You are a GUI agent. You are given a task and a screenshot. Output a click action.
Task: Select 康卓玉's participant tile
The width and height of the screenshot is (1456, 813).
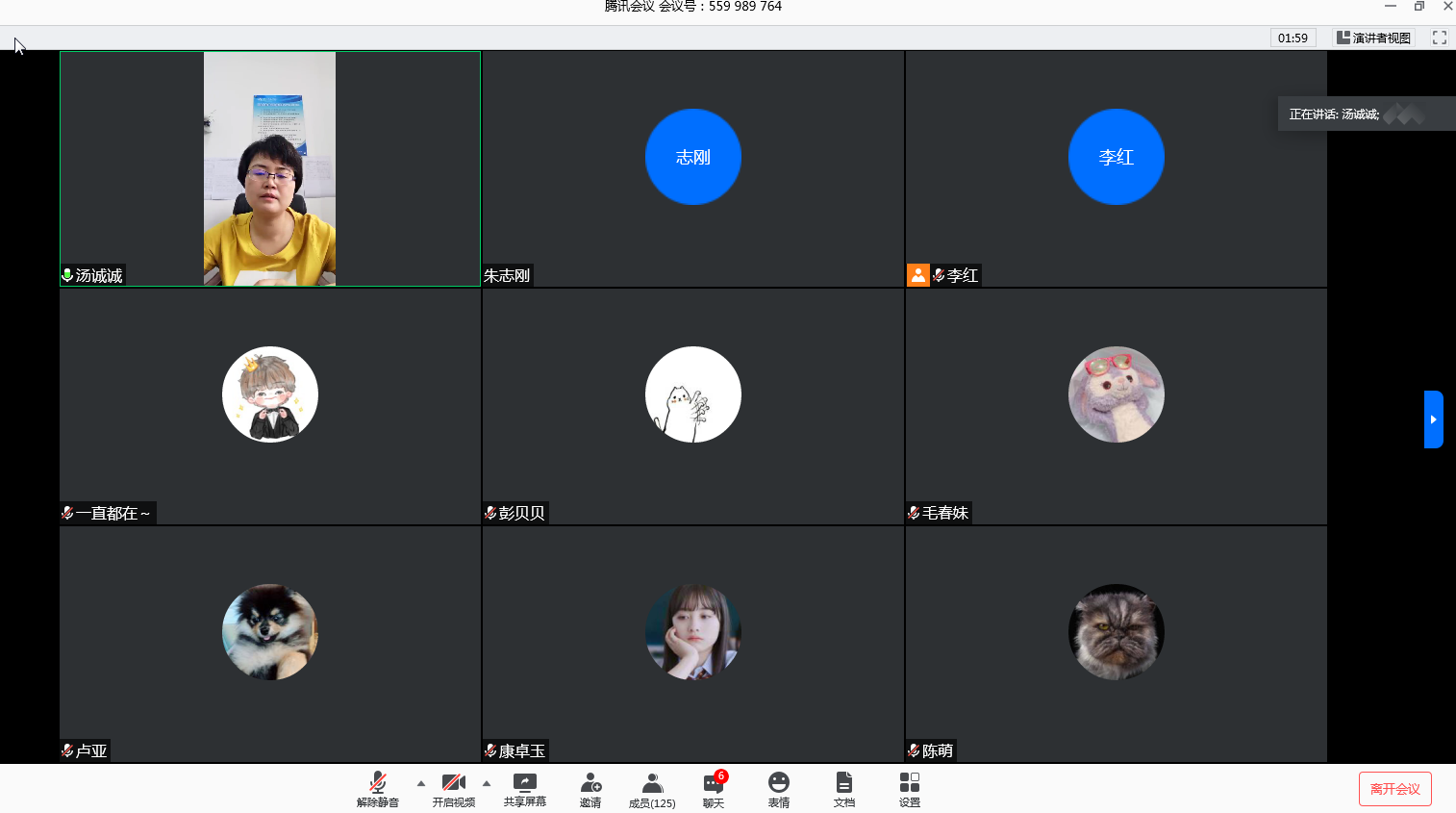[x=692, y=644]
